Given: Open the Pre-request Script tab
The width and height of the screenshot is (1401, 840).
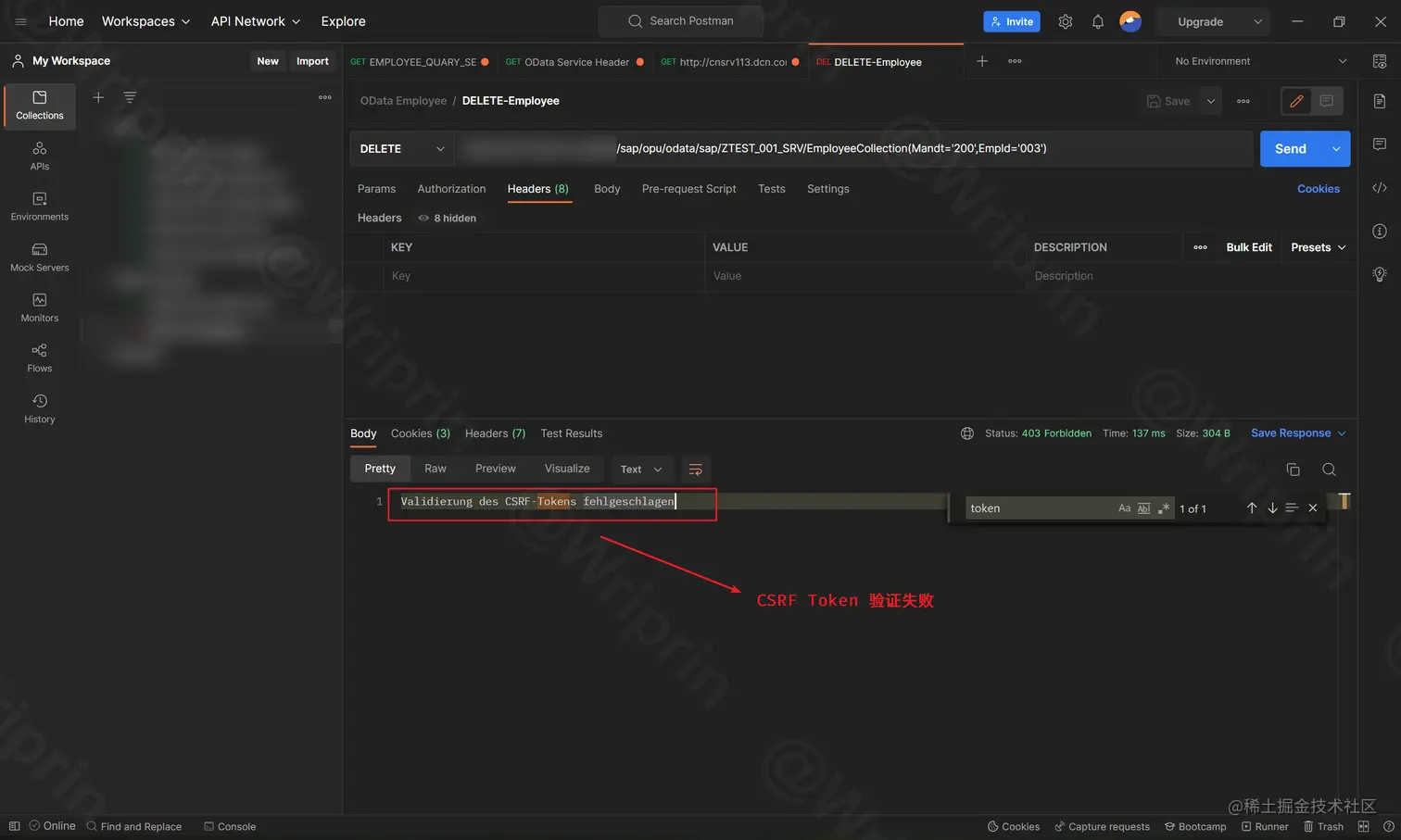Looking at the screenshot, I should coord(688,189).
